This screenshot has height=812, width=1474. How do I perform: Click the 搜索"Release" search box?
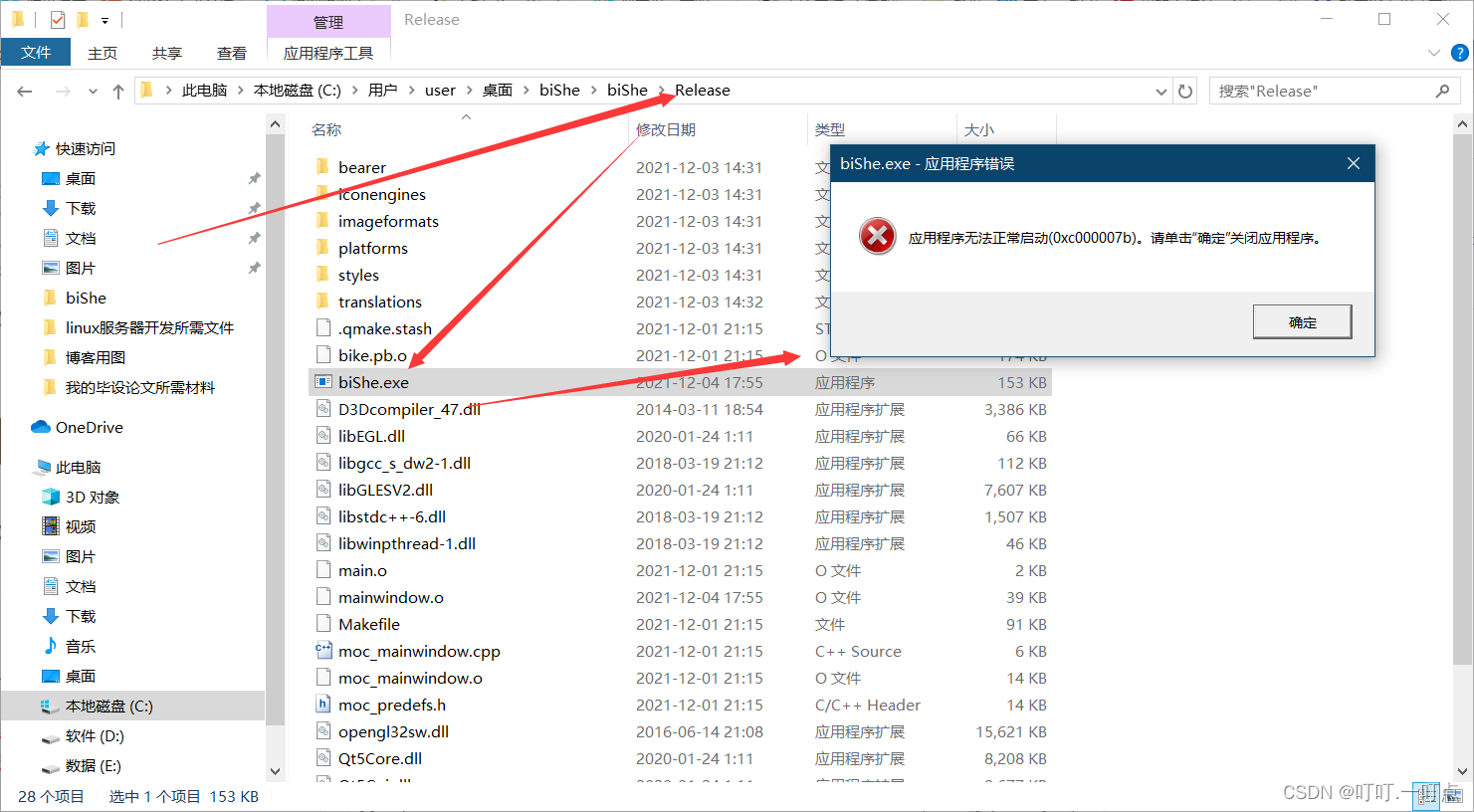tap(1334, 91)
